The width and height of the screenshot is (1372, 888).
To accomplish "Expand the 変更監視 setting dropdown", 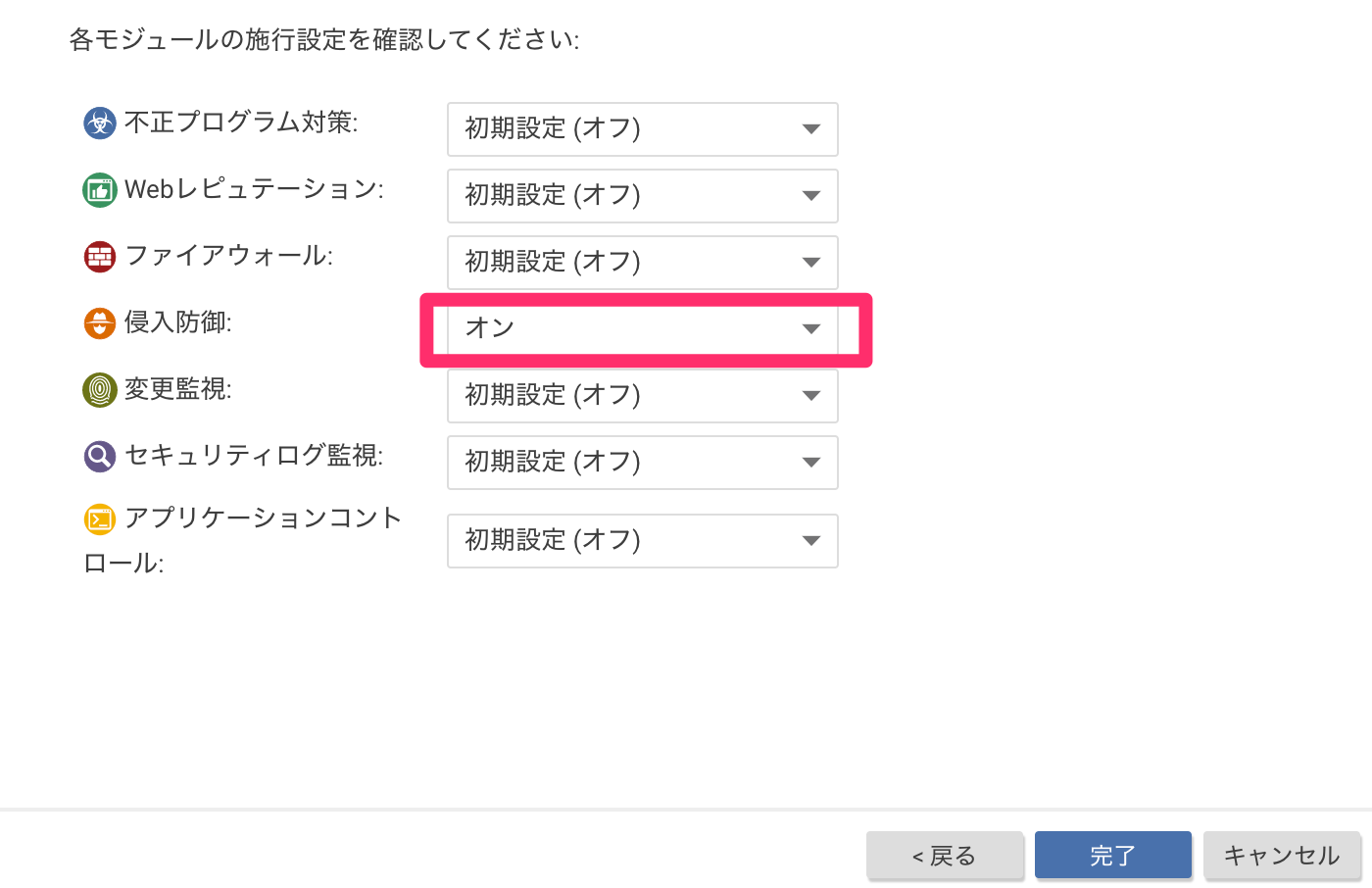I will click(643, 396).
